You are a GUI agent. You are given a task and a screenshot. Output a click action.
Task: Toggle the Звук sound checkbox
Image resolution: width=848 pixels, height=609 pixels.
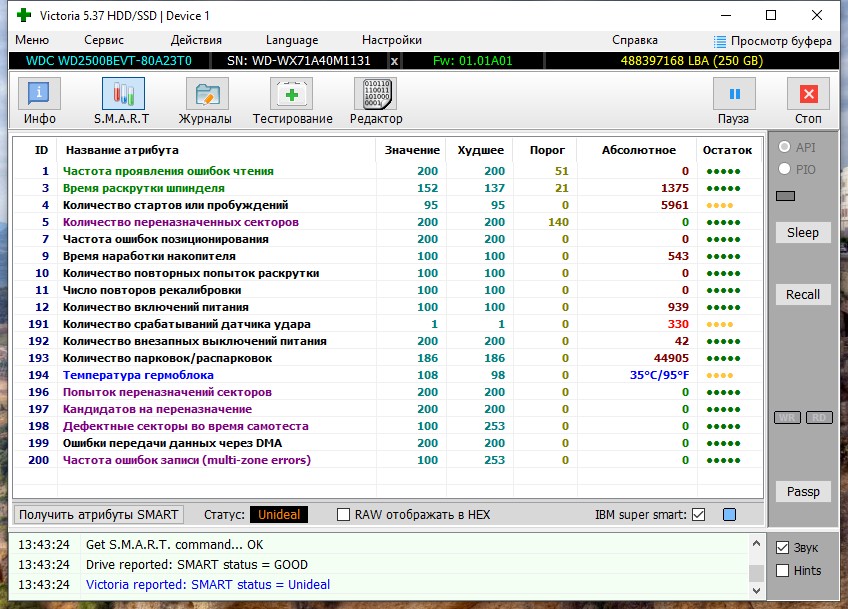(782, 547)
